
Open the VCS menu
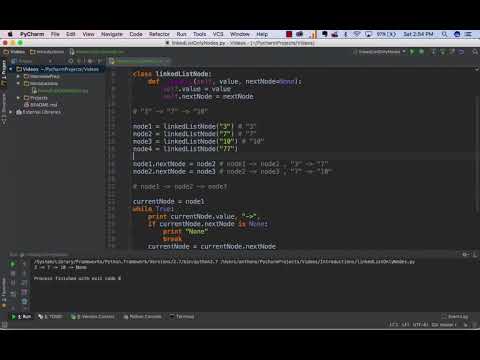pyautogui.click(x=218, y=34)
